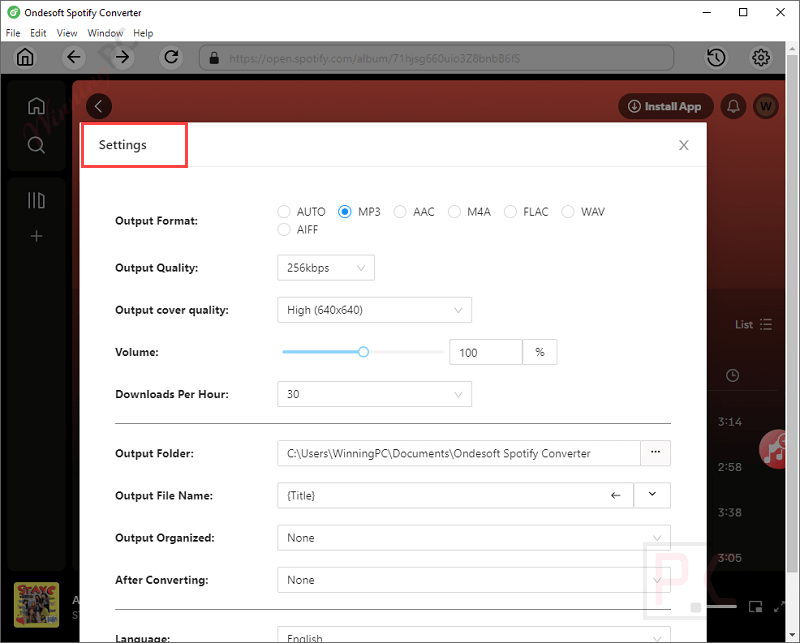The width and height of the screenshot is (800, 643).
Task: Click the Output Folder path field
Action: click(x=459, y=453)
